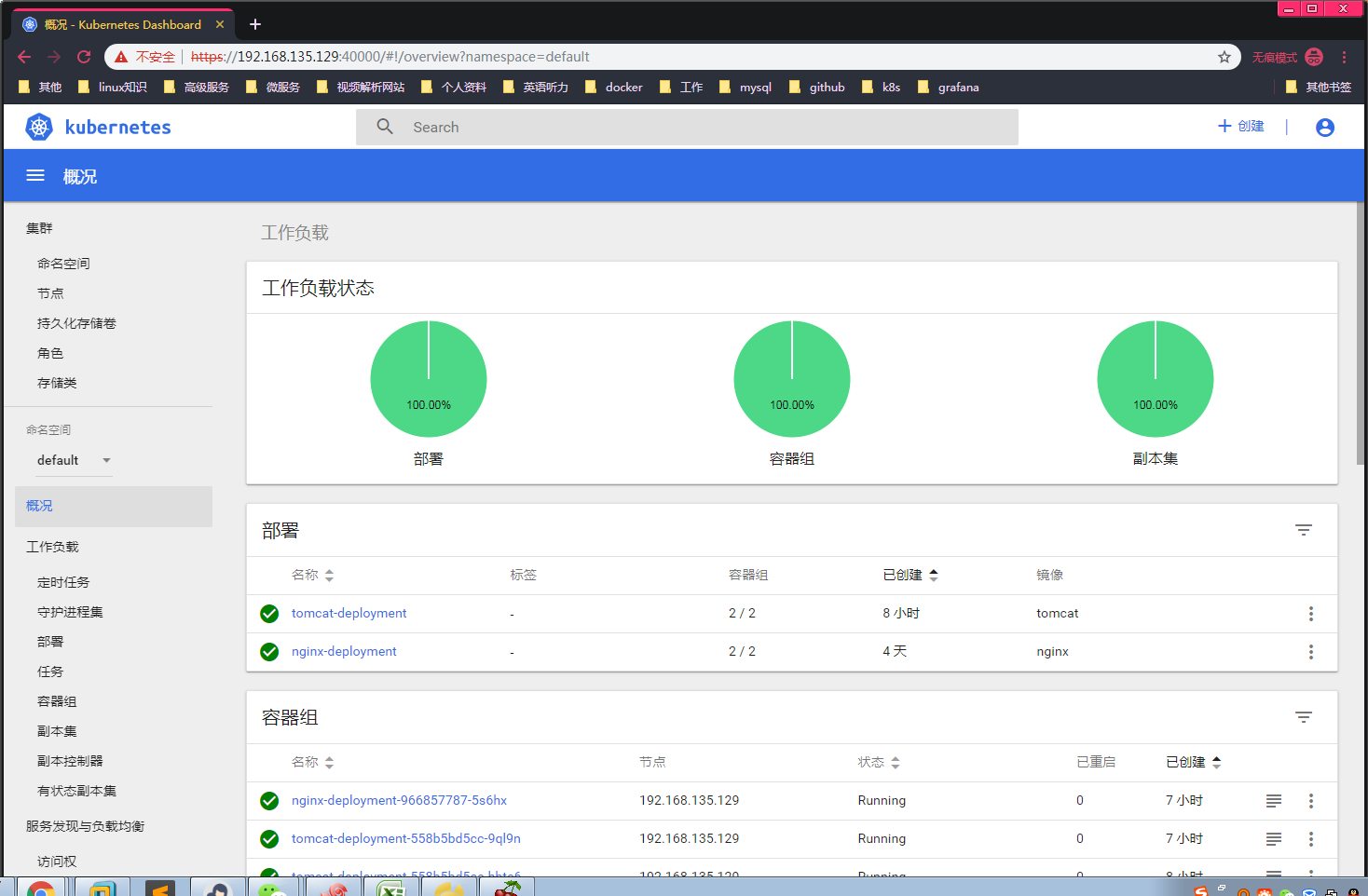Image resolution: width=1368 pixels, height=896 pixels.
Task: Open a new browser tab
Action: pyautogui.click(x=255, y=24)
